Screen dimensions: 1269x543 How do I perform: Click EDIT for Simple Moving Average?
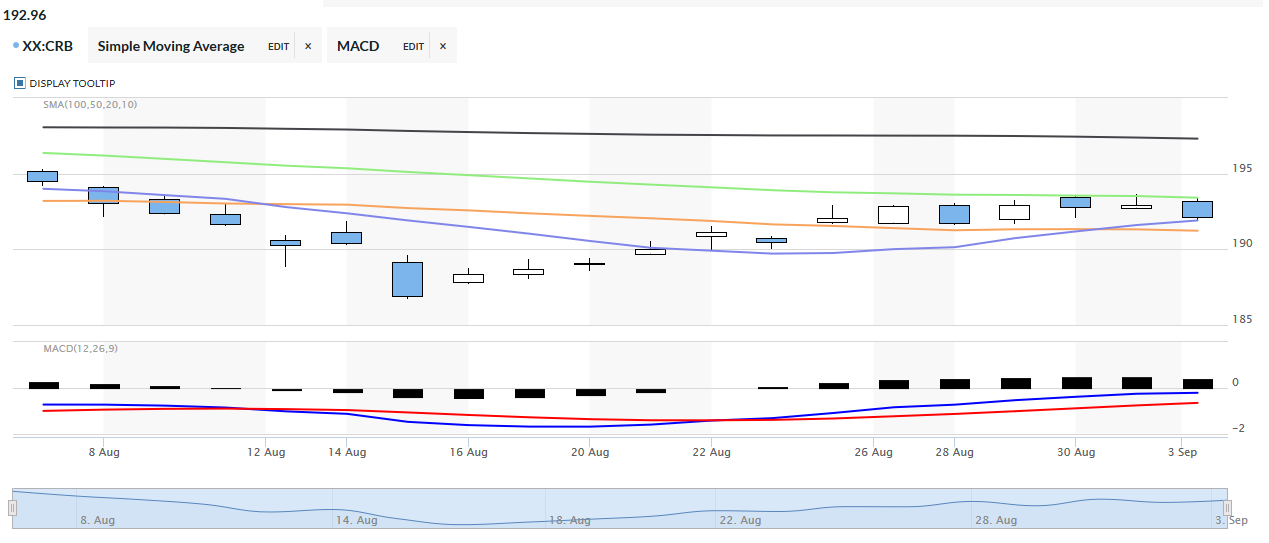tap(278, 46)
